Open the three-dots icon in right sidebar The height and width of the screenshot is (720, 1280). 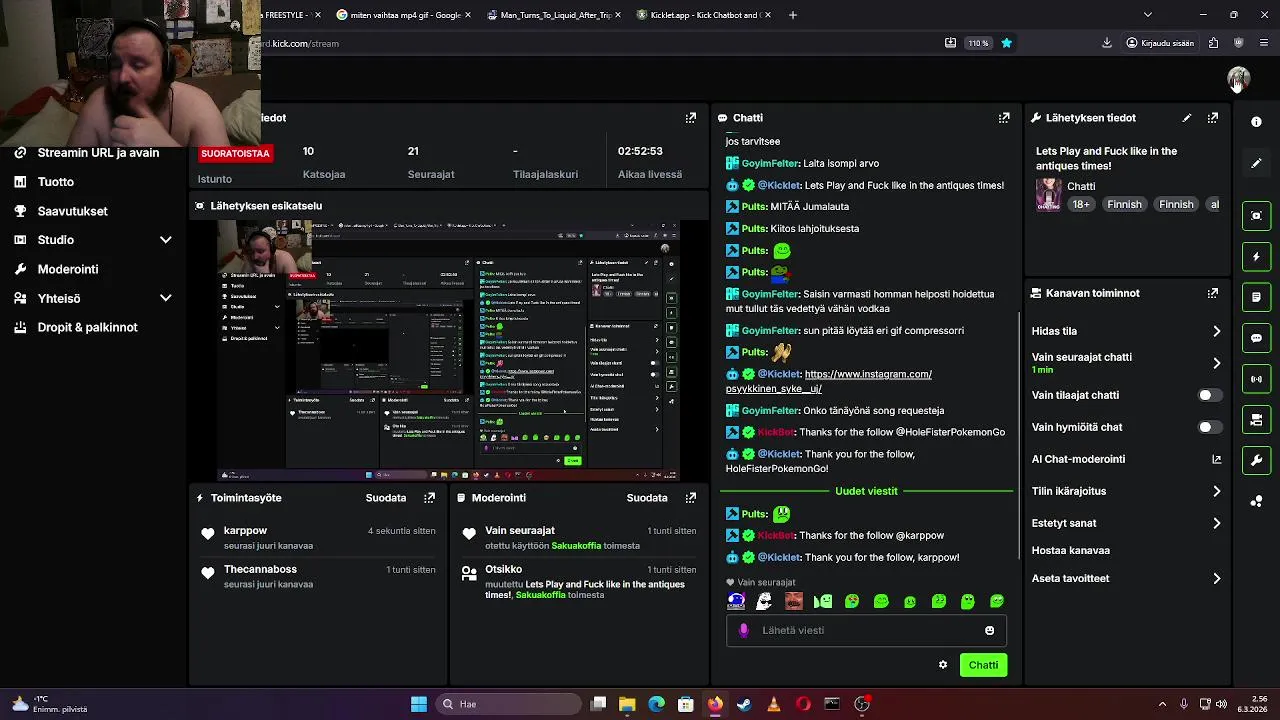1257,501
